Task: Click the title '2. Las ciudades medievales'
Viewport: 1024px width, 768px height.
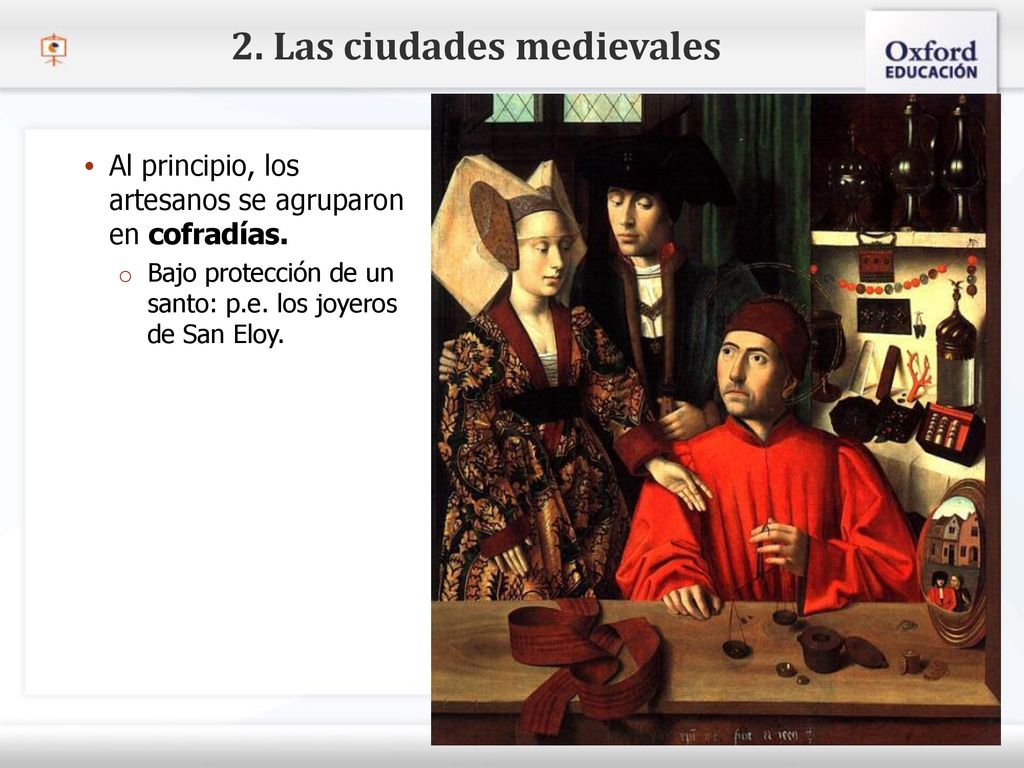Action: (476, 46)
